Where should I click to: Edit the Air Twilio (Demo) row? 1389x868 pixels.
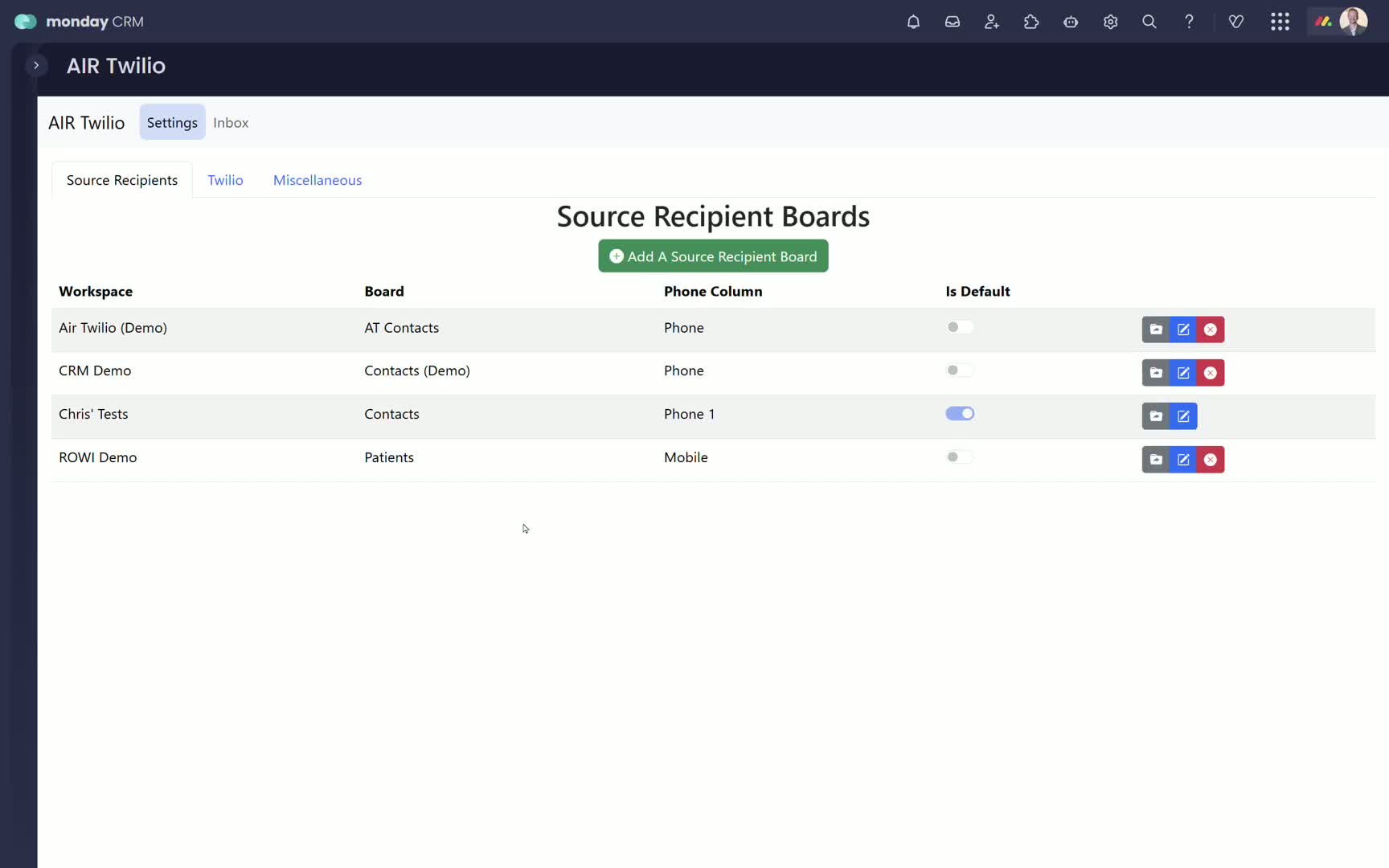[x=1183, y=330]
